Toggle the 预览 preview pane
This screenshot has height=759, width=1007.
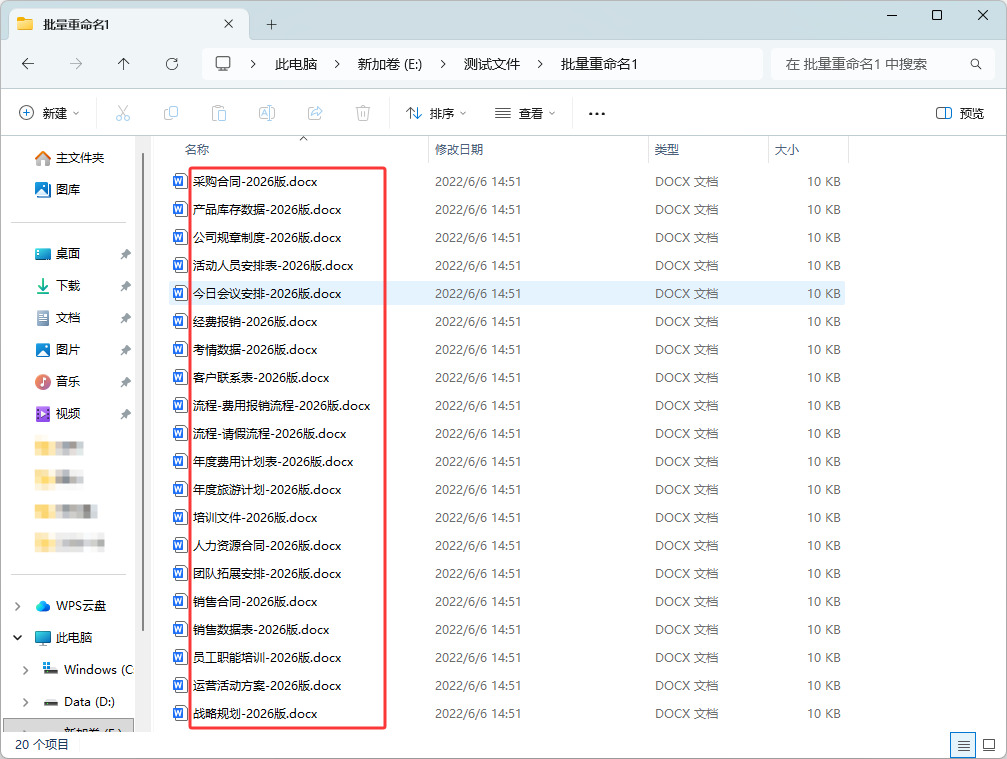click(959, 114)
